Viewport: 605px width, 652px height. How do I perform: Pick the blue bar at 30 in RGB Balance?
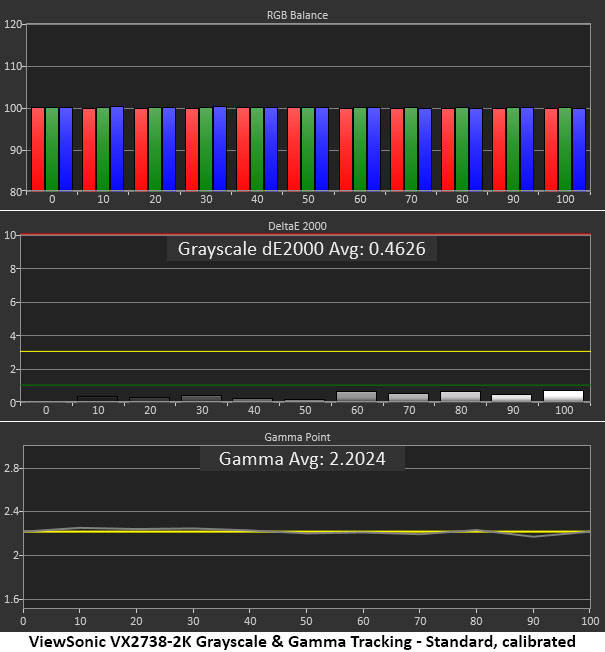click(x=220, y=149)
